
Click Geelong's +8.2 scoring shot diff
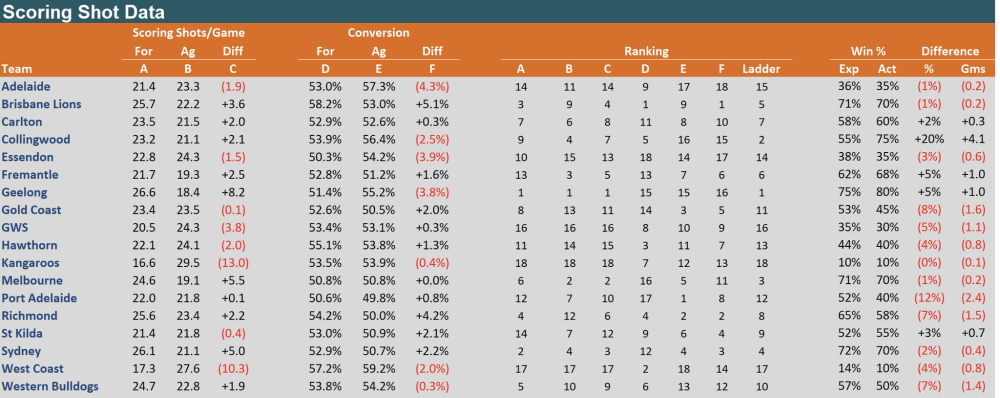[233, 192]
